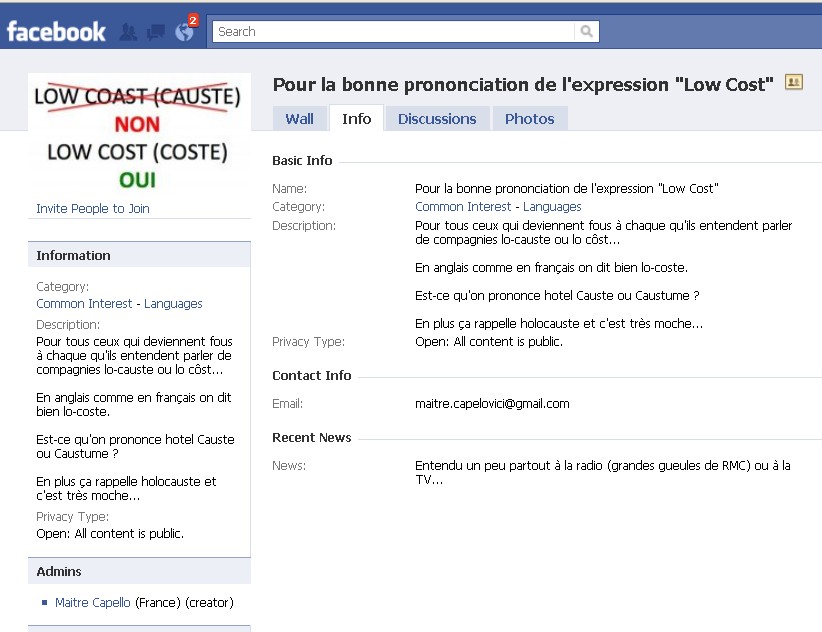Image resolution: width=822 pixels, height=632 pixels.
Task: Click Invite People to Join link
Action: 93,208
